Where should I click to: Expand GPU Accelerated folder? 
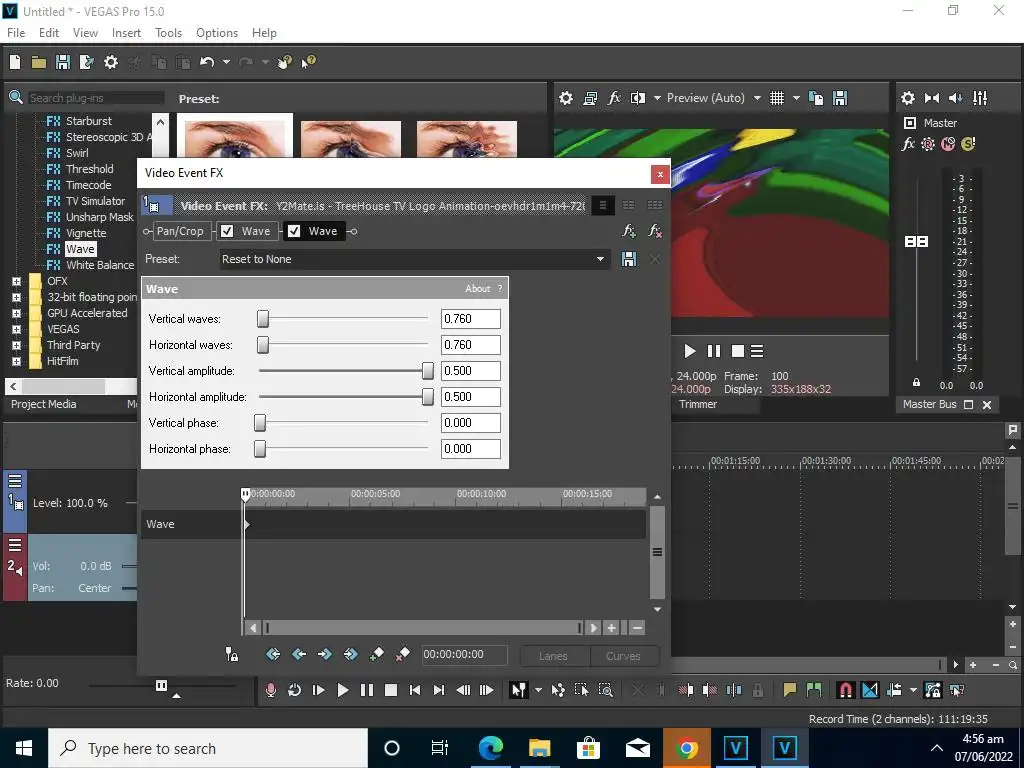16,313
